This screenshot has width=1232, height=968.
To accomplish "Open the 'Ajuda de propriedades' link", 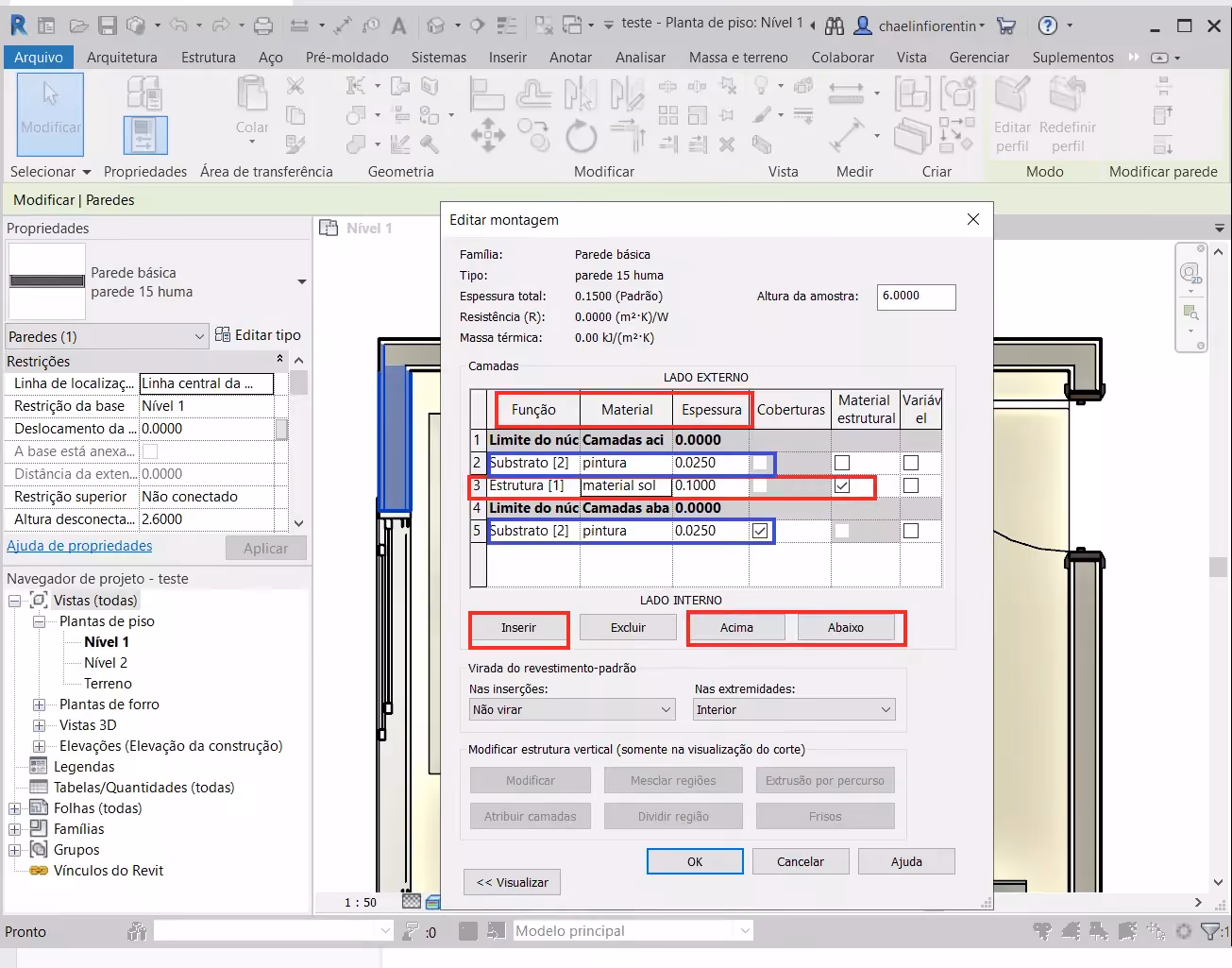I will click(x=79, y=546).
